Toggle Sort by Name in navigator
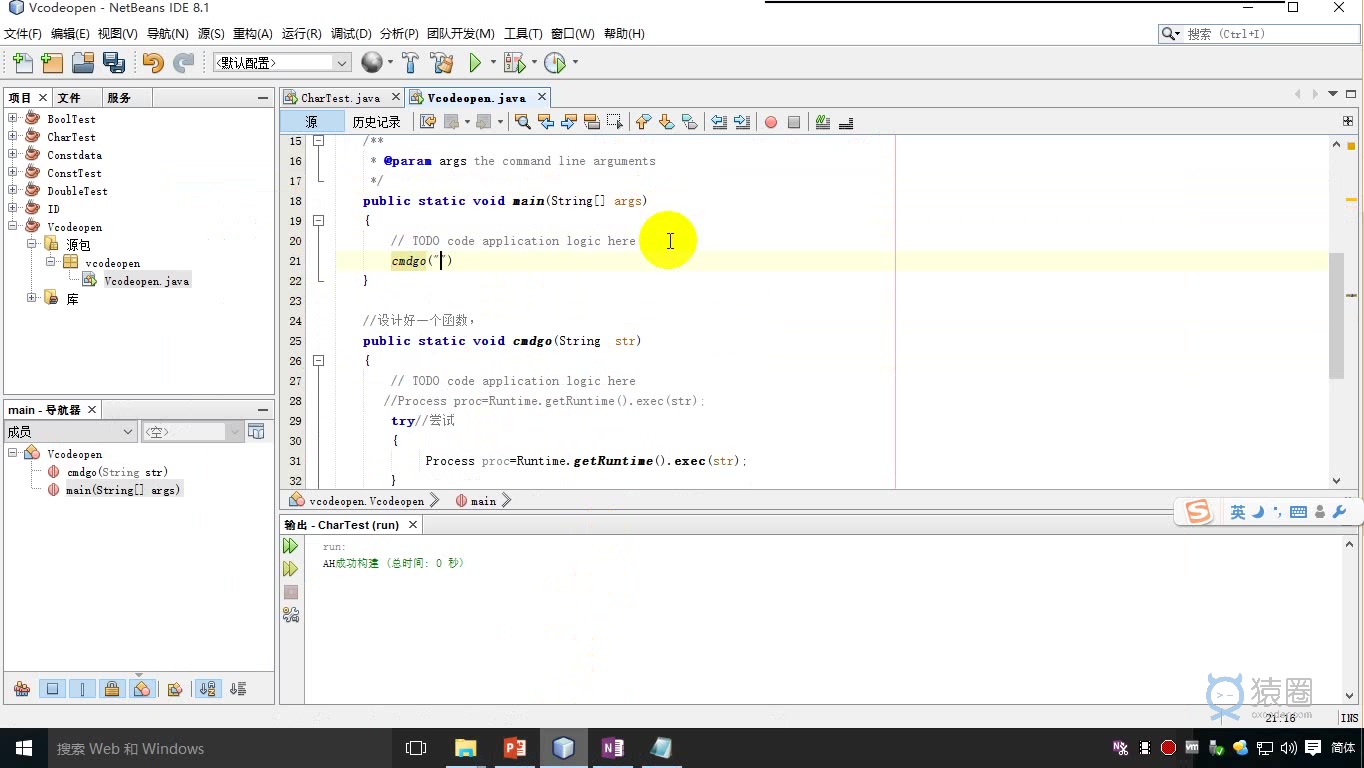The height and width of the screenshot is (768, 1364). click(x=207, y=689)
